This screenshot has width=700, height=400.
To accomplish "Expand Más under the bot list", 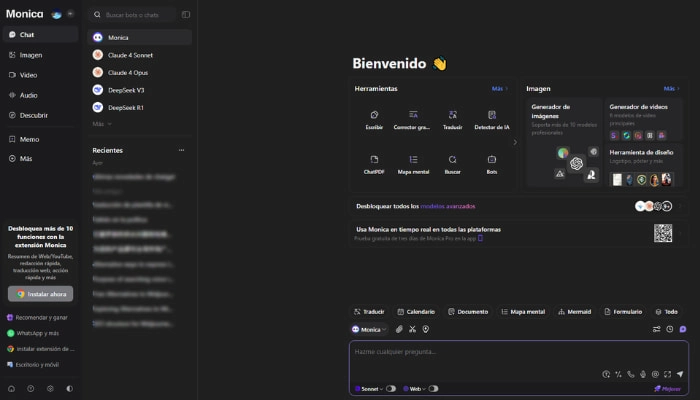I will click(x=102, y=124).
